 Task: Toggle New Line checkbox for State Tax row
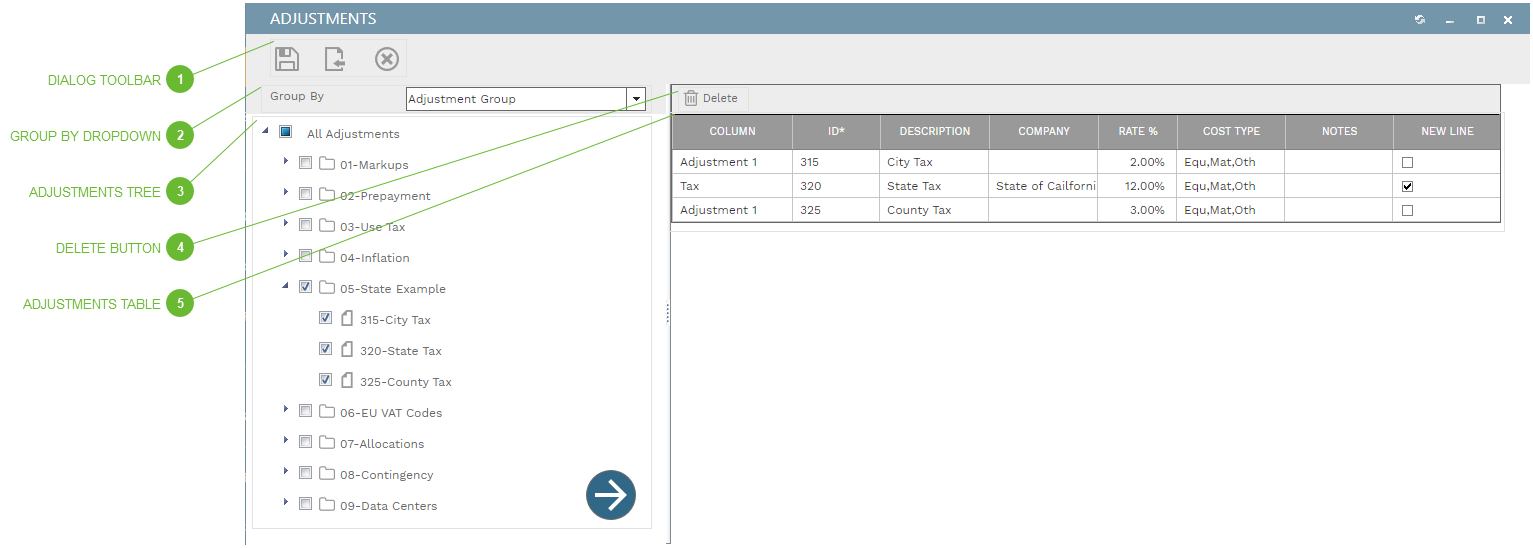tap(1407, 186)
